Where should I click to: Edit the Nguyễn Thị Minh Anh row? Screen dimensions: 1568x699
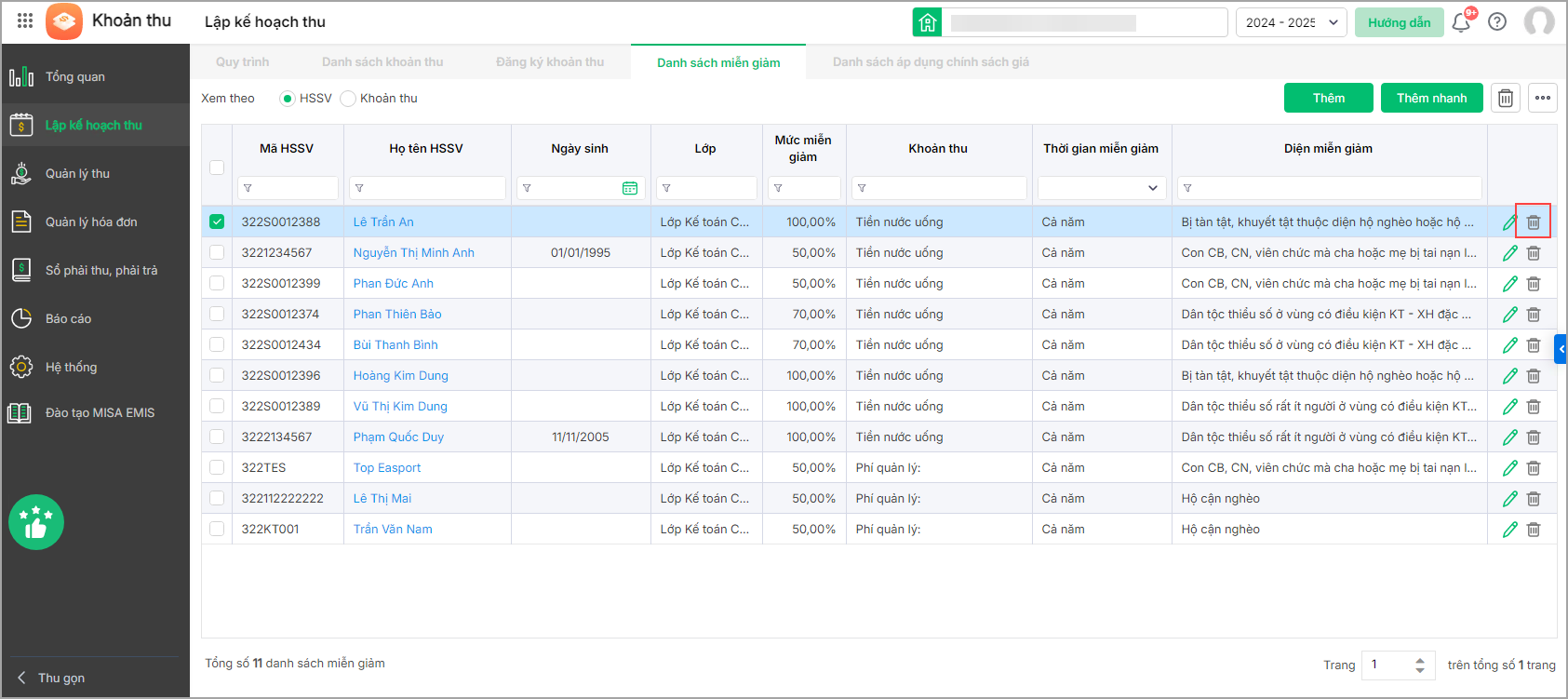click(1510, 253)
